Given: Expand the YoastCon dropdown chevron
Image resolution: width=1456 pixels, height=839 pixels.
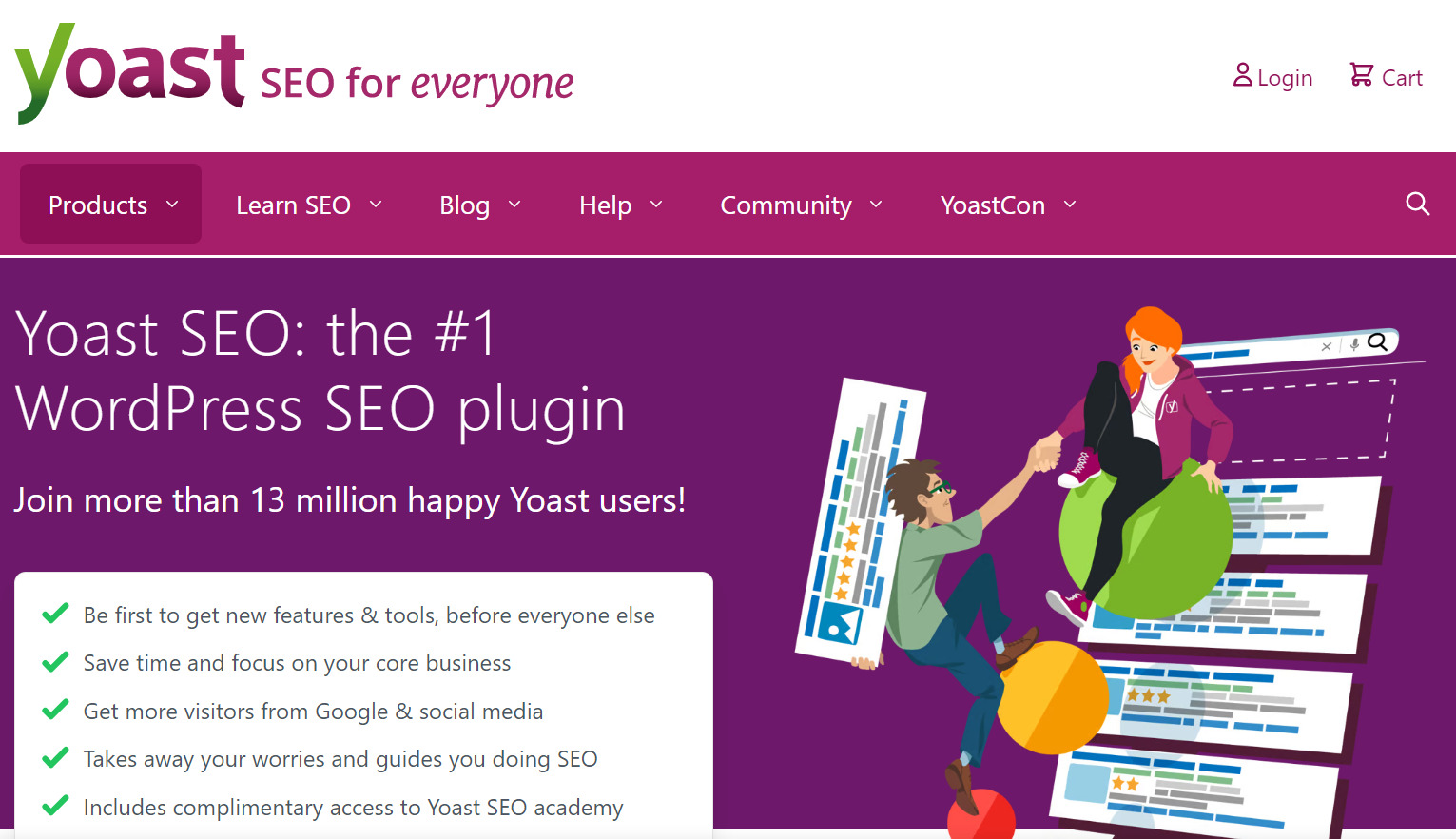Looking at the screenshot, I should 1070,205.
